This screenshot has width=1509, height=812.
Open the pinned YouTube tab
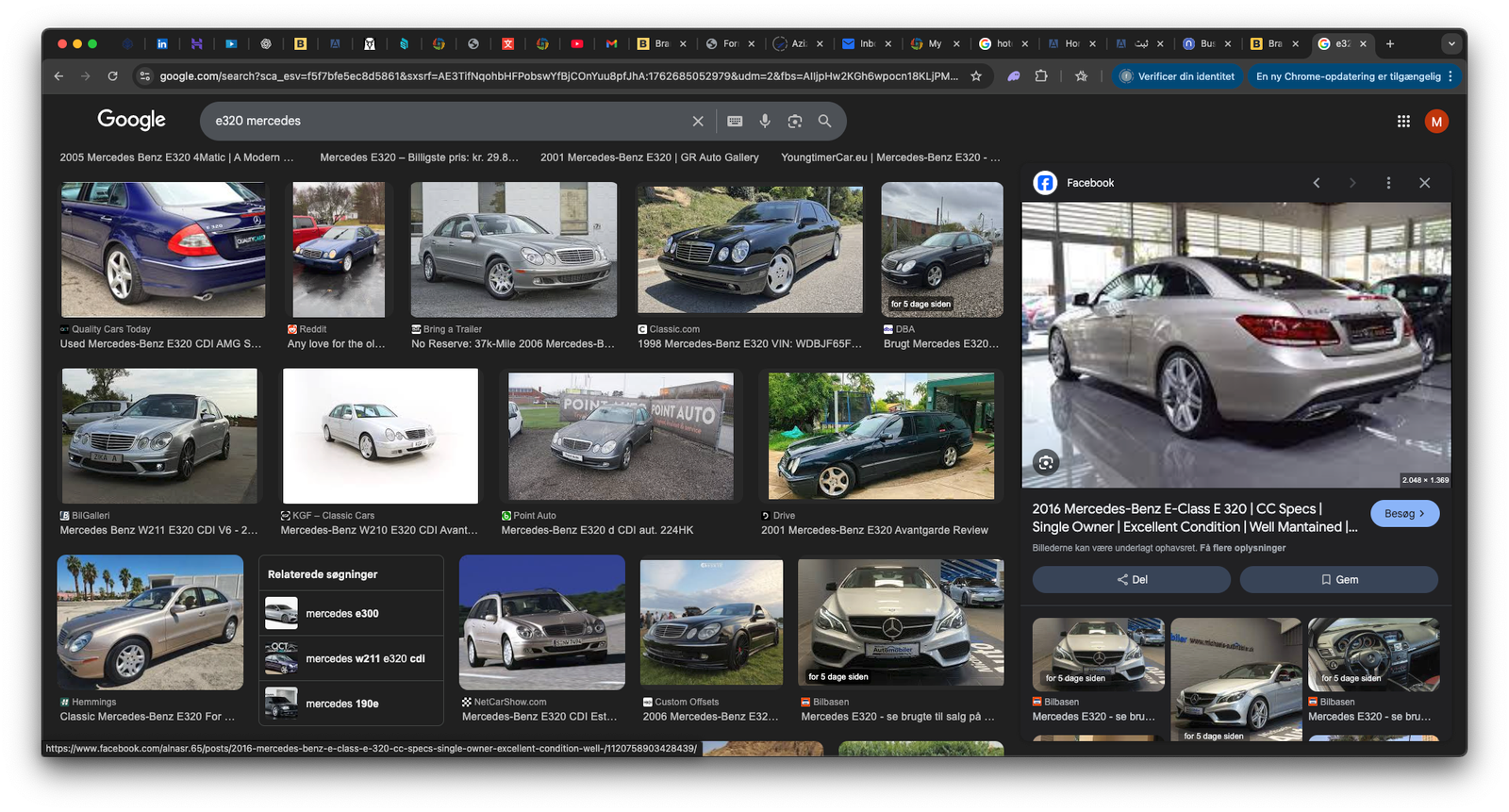577,43
